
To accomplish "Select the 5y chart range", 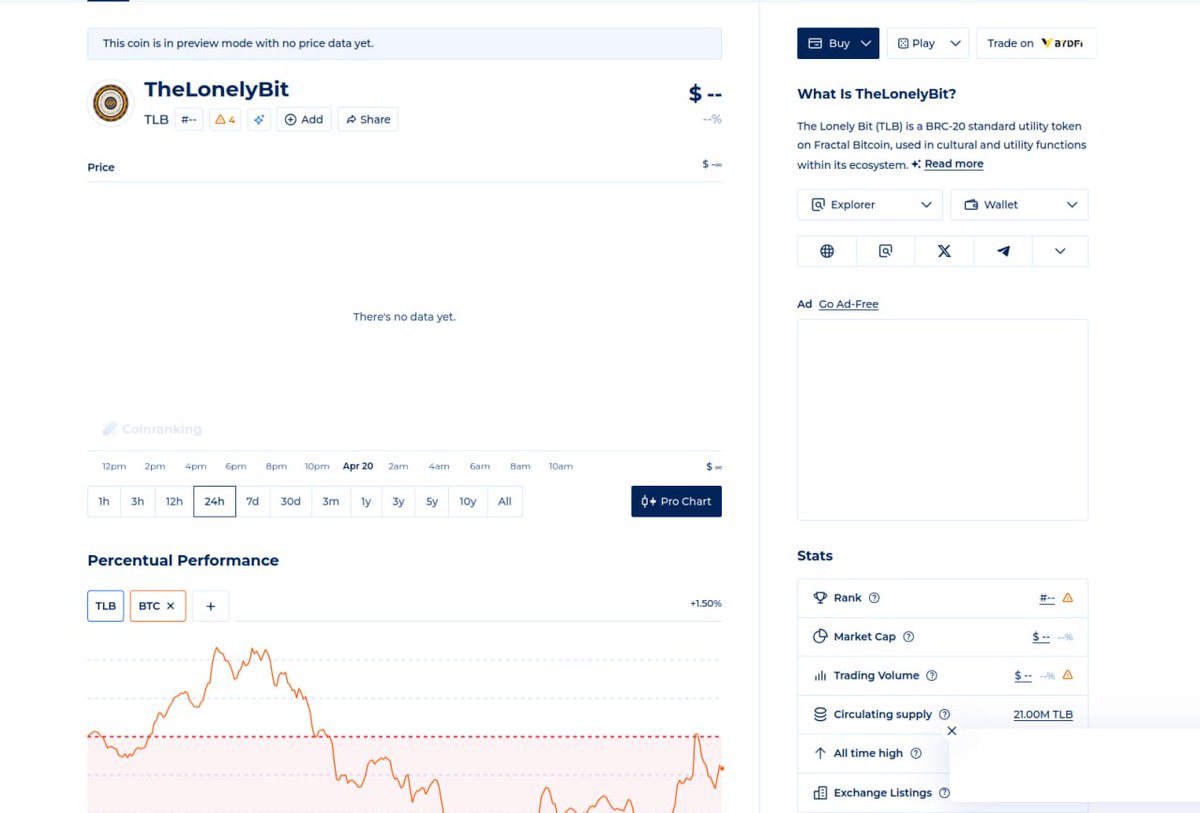I will pyautogui.click(x=432, y=501).
